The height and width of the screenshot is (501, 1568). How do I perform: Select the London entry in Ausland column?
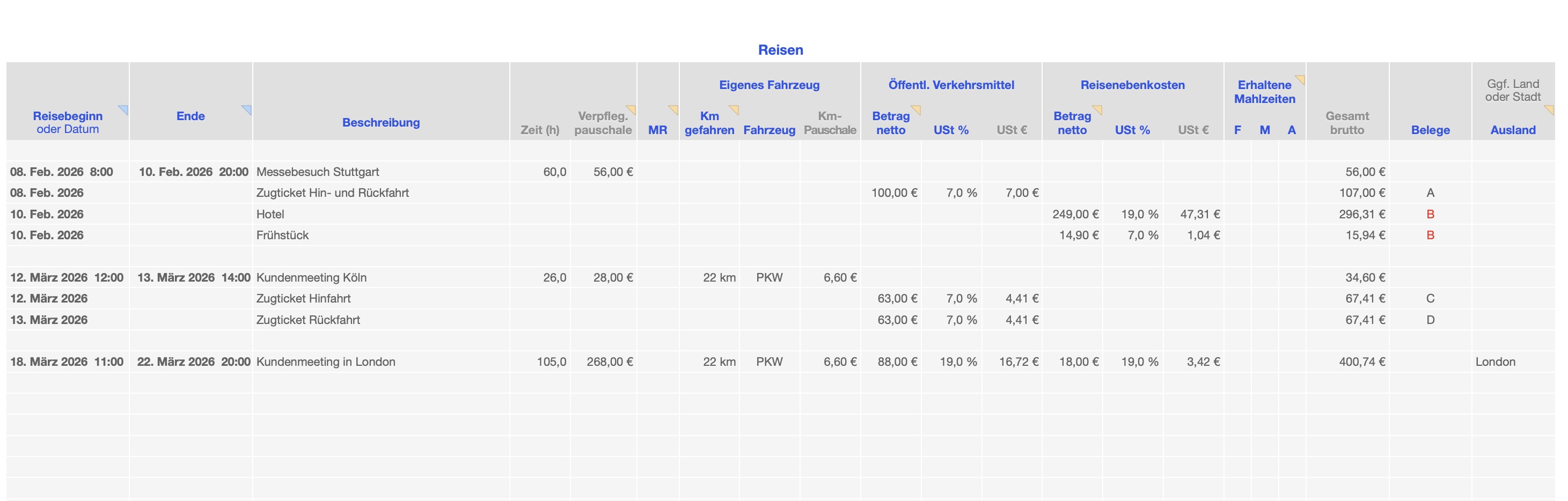(x=1496, y=362)
